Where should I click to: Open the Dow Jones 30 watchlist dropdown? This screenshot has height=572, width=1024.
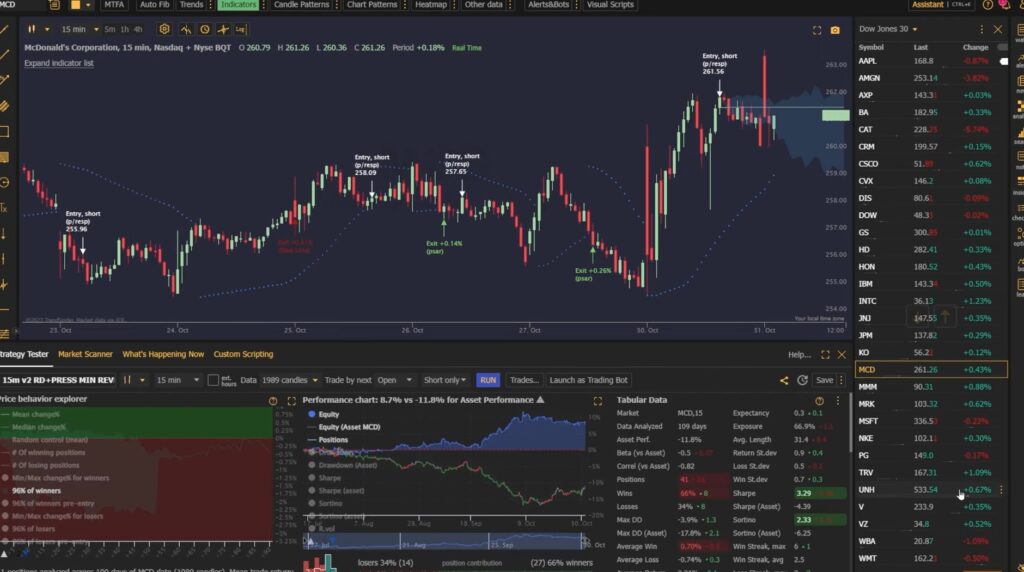[888, 29]
